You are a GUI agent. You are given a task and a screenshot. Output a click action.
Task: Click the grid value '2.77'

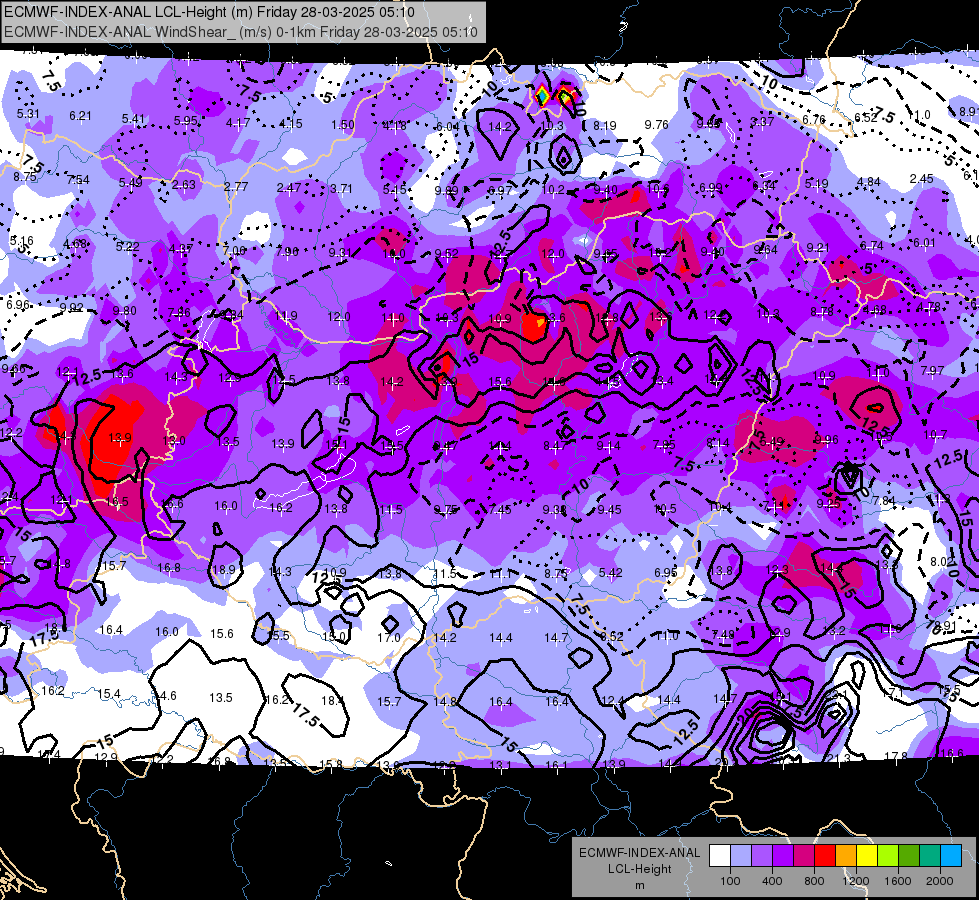(236, 186)
